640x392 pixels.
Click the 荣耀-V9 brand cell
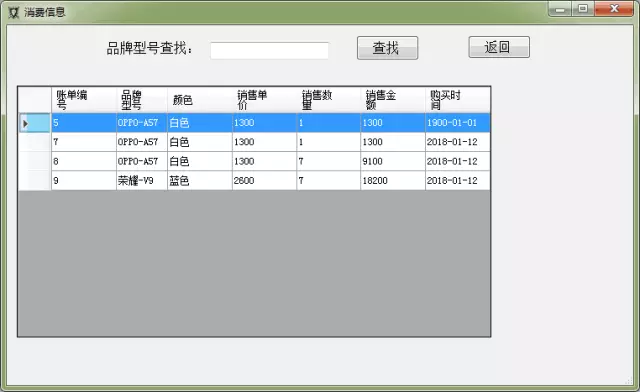click(x=142, y=180)
